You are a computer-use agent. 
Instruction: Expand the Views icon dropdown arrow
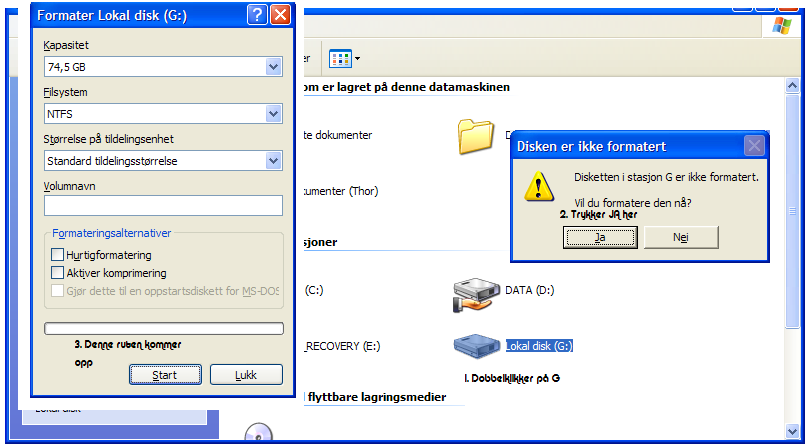(357, 59)
